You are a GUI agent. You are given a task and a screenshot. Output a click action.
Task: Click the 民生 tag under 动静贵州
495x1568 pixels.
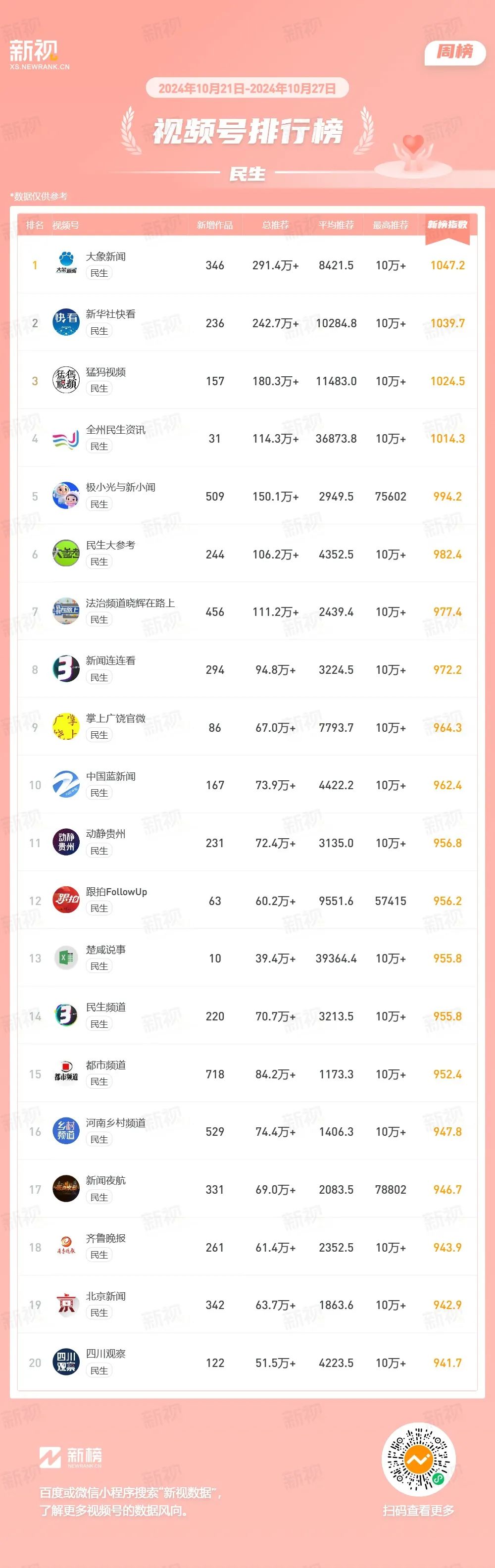(x=99, y=851)
